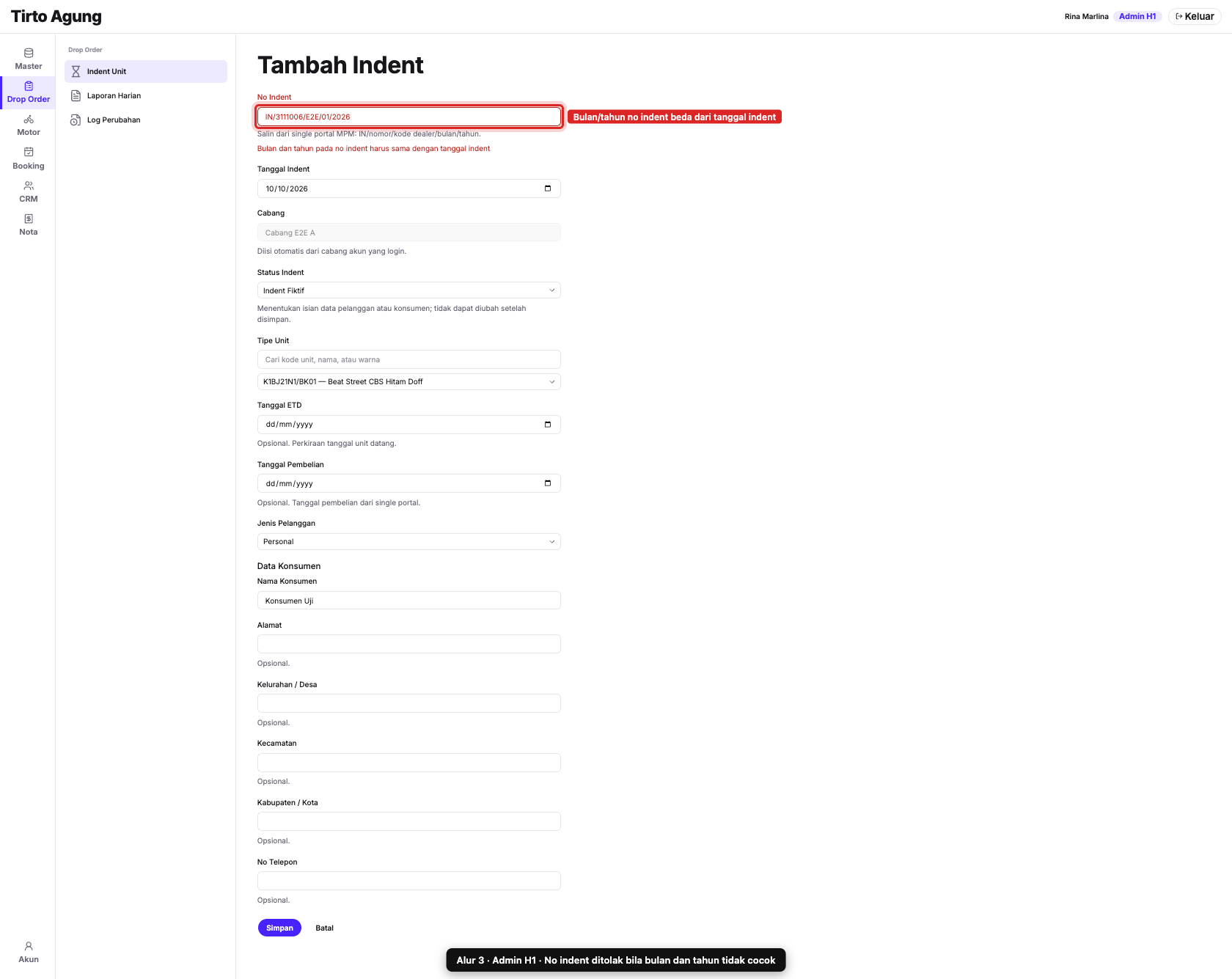Screen dimensions: 1232x979
Task: Click the Indent Unit hourglass icon
Action: [76, 71]
